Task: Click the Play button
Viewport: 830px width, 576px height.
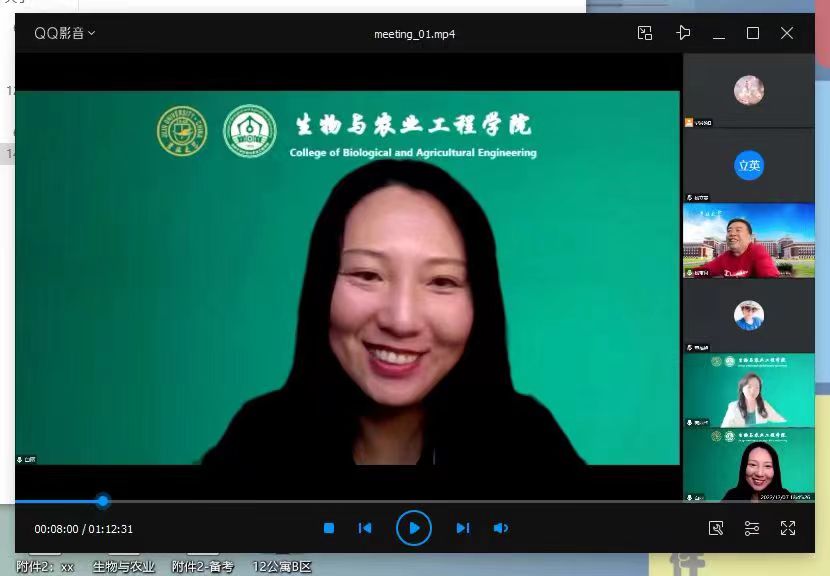Action: (414, 528)
